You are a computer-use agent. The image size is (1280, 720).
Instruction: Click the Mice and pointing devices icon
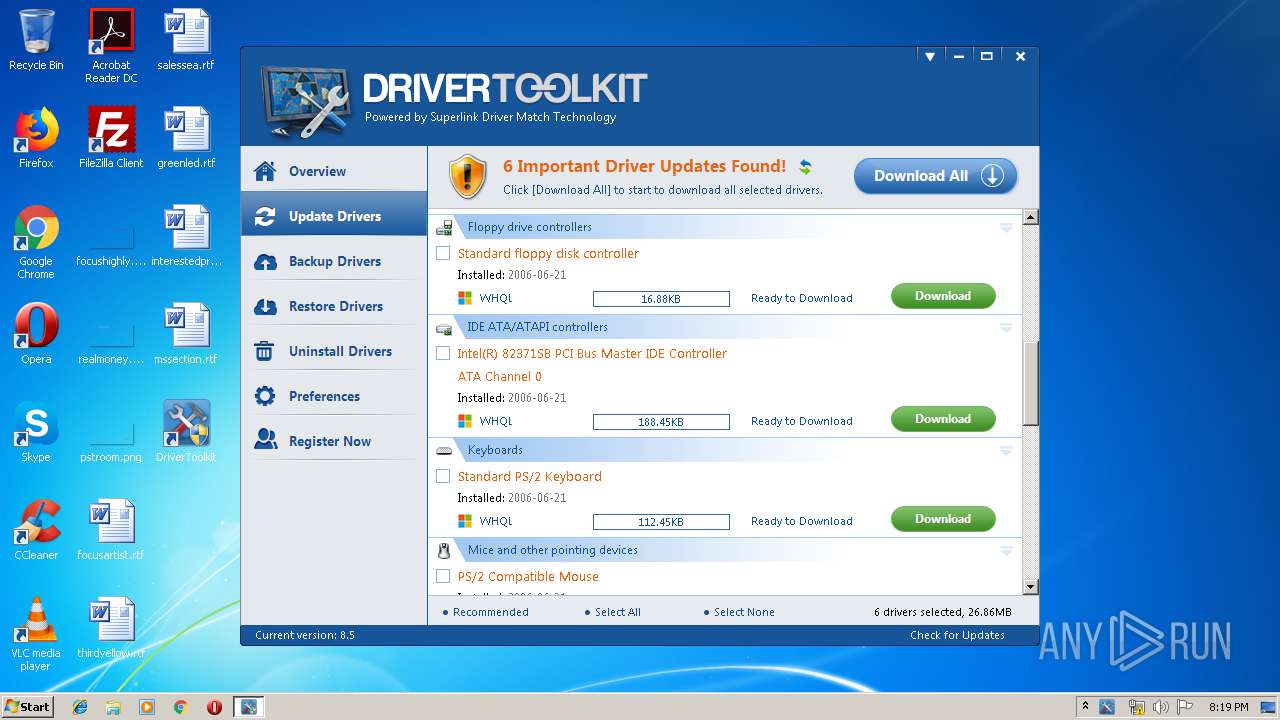pos(444,551)
